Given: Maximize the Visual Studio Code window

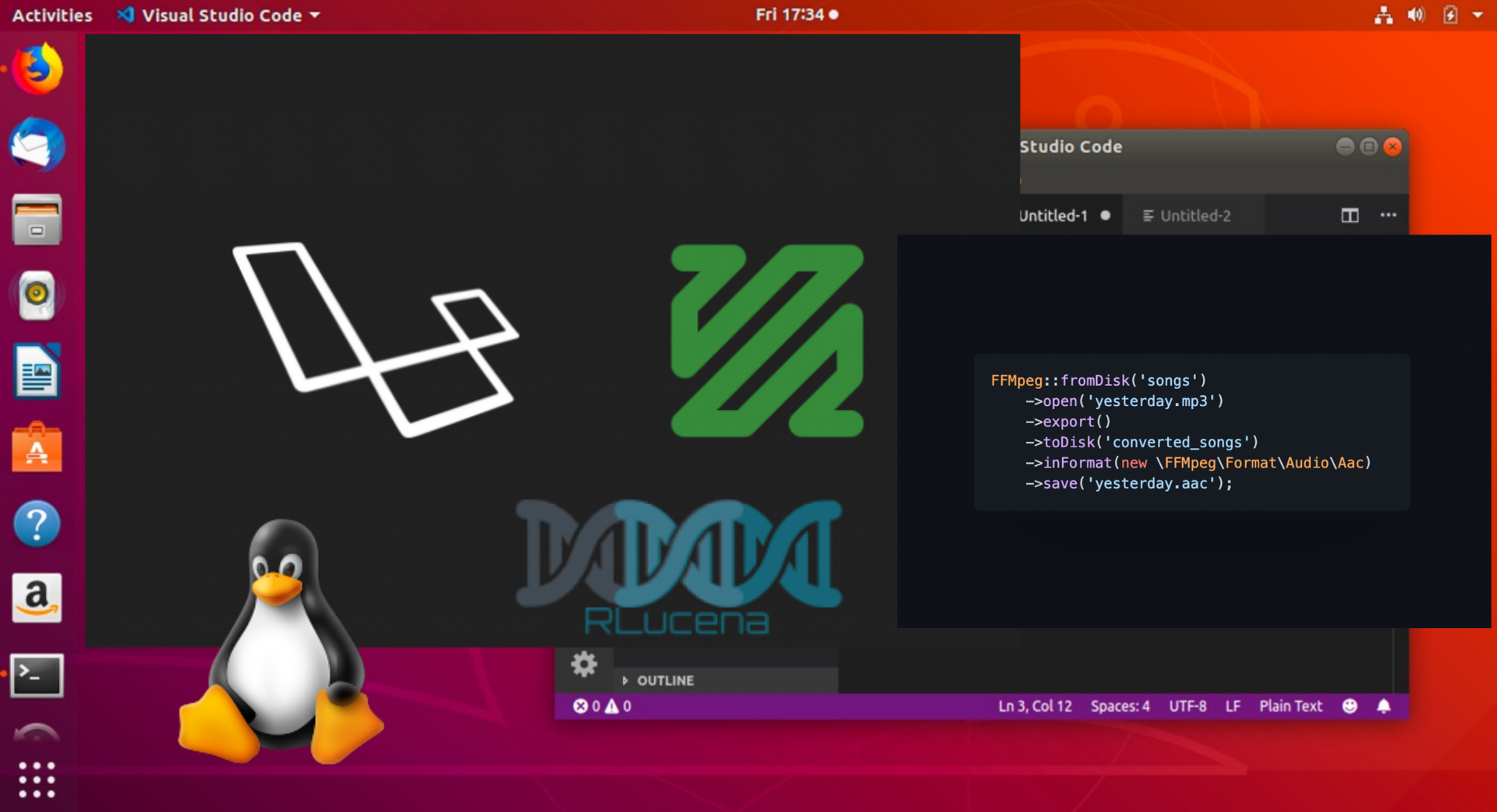Looking at the screenshot, I should (1368, 147).
